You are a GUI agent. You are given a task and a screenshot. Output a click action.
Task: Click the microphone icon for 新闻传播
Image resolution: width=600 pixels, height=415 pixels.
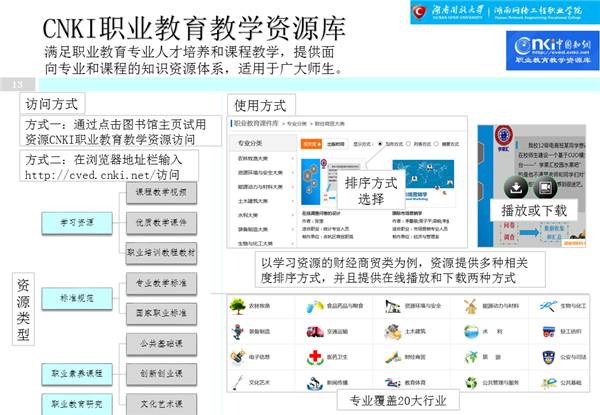click(x=315, y=383)
